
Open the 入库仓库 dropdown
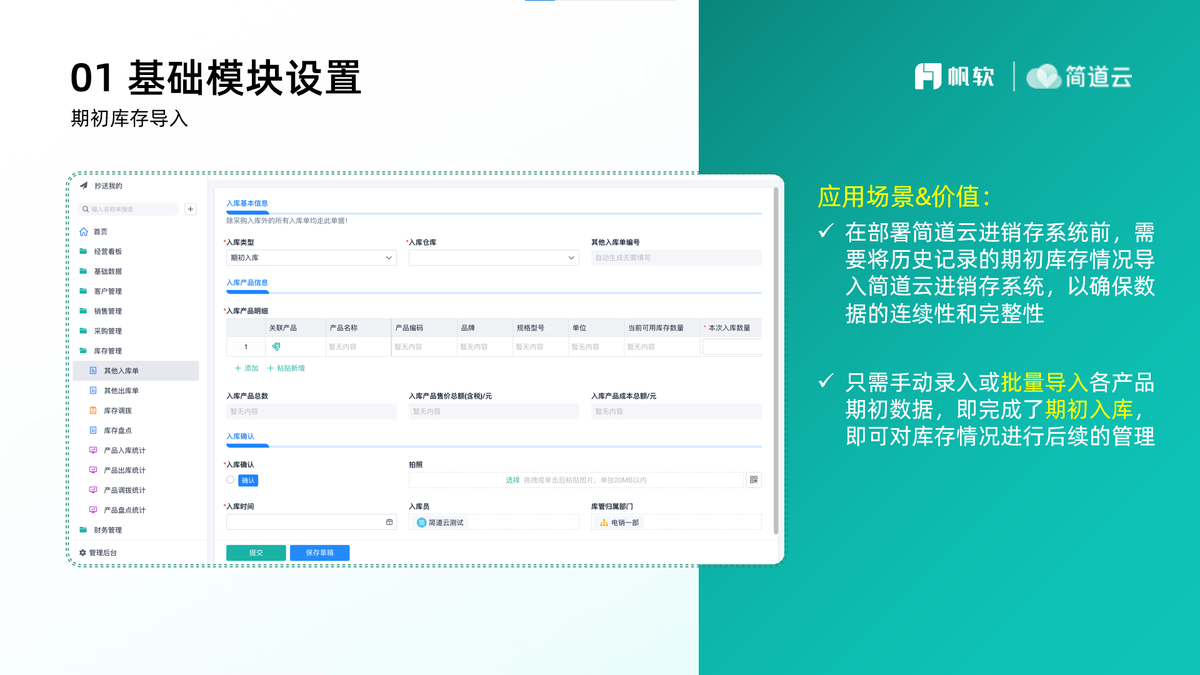[x=494, y=258]
